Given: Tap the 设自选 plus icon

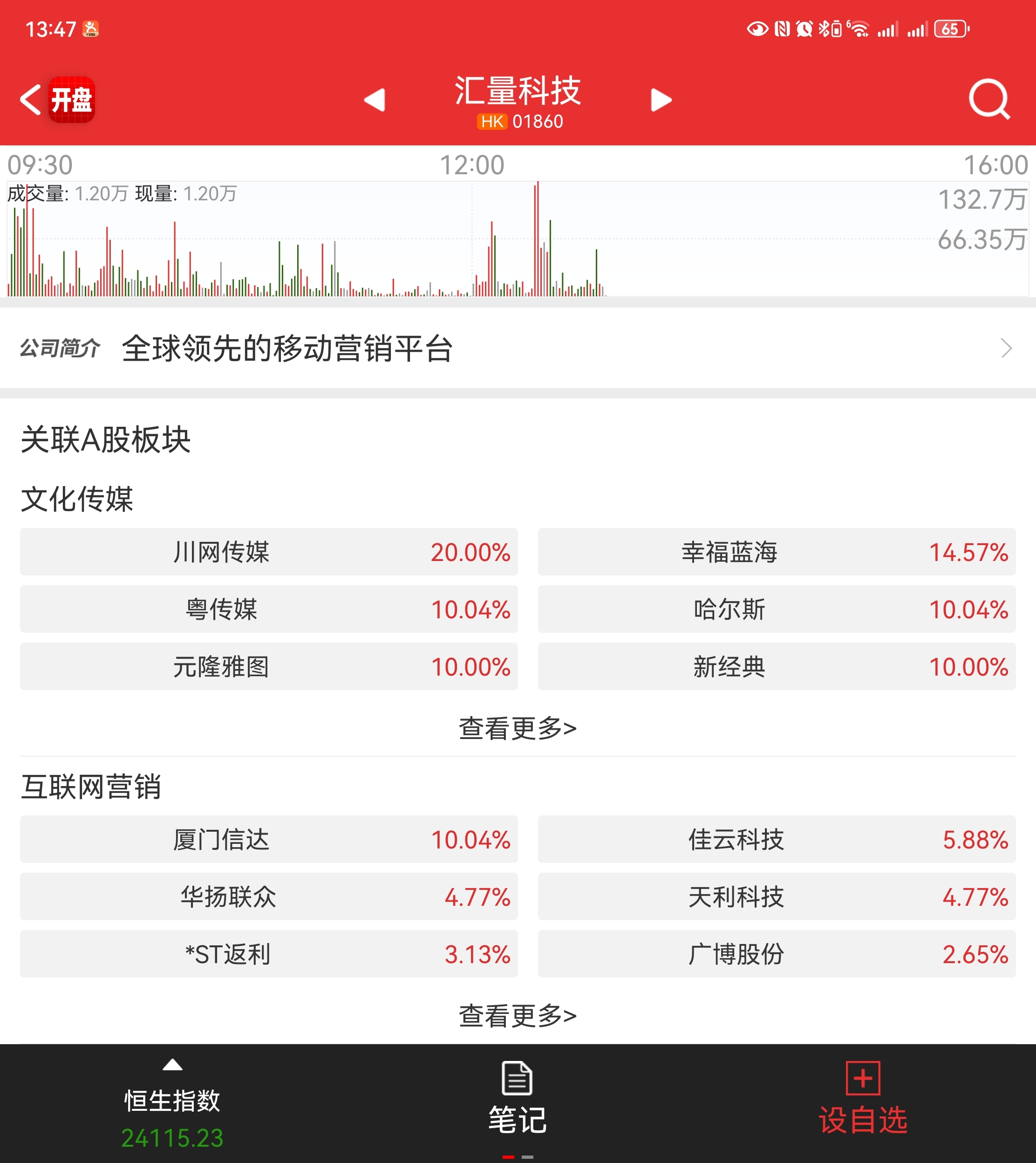Looking at the screenshot, I should pyautogui.click(x=863, y=1078).
